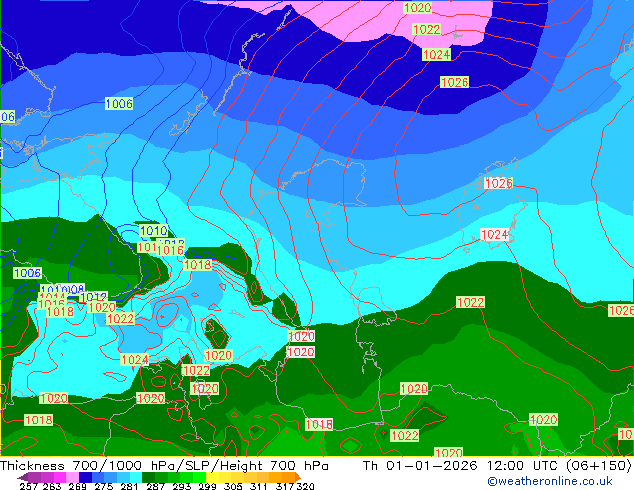The width and height of the screenshot is (634, 490).
Task: Click the legend value 320
Action: pos(305,486)
